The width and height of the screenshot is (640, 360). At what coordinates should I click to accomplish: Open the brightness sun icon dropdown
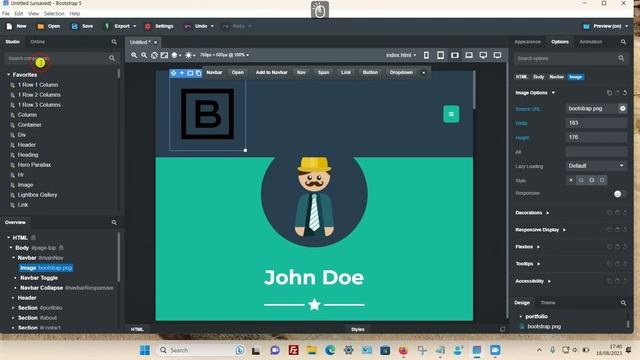pyautogui.click(x=190, y=55)
